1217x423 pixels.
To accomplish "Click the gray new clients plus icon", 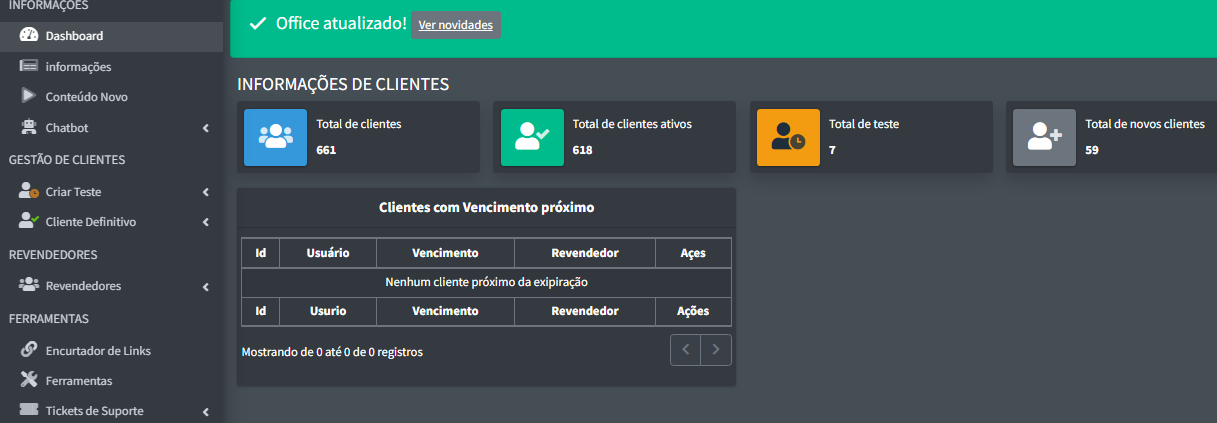I will point(1044,137).
